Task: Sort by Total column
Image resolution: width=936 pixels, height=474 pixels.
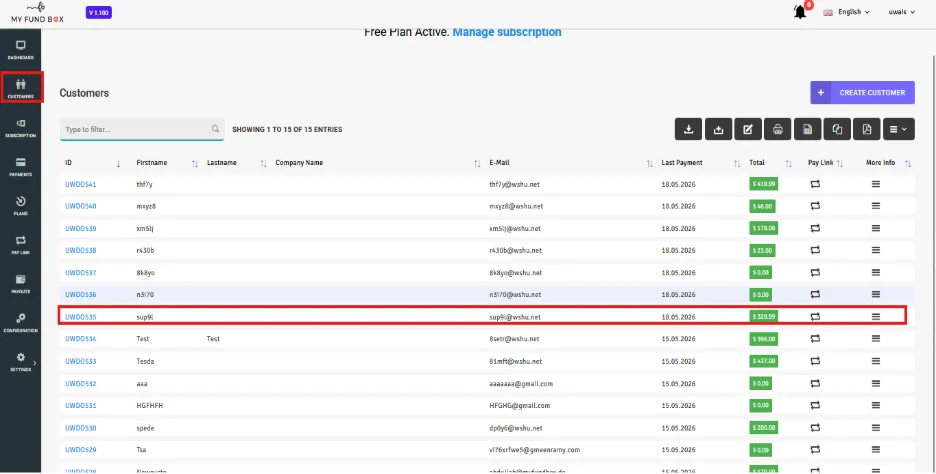Action: tap(789, 163)
